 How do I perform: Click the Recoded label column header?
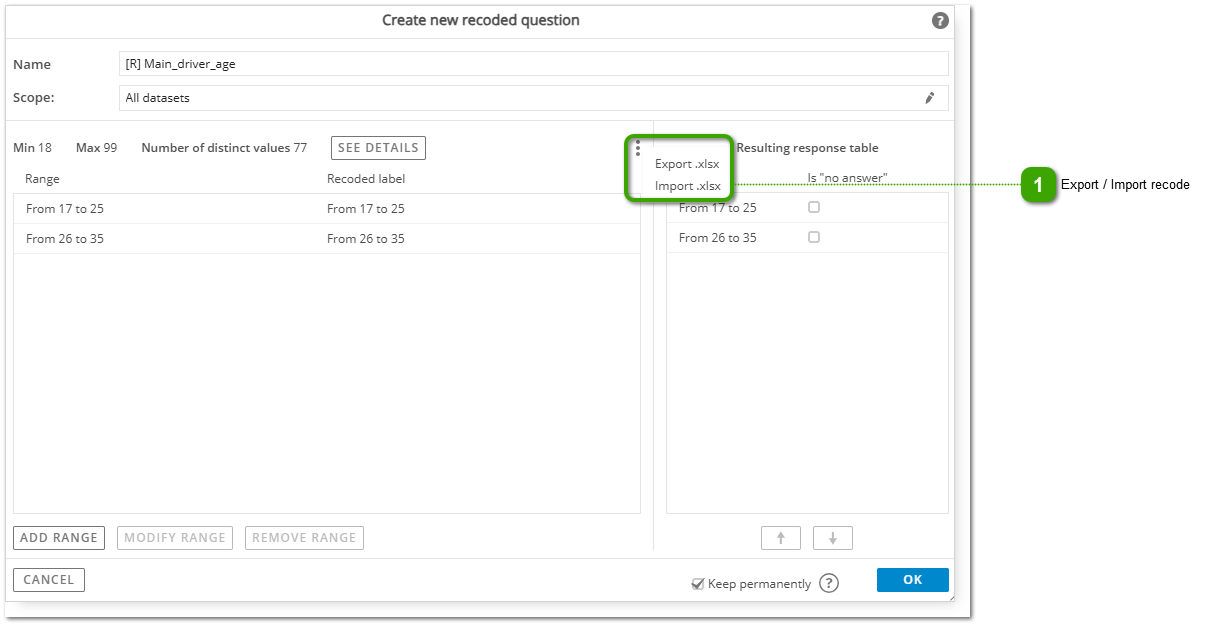click(366, 179)
